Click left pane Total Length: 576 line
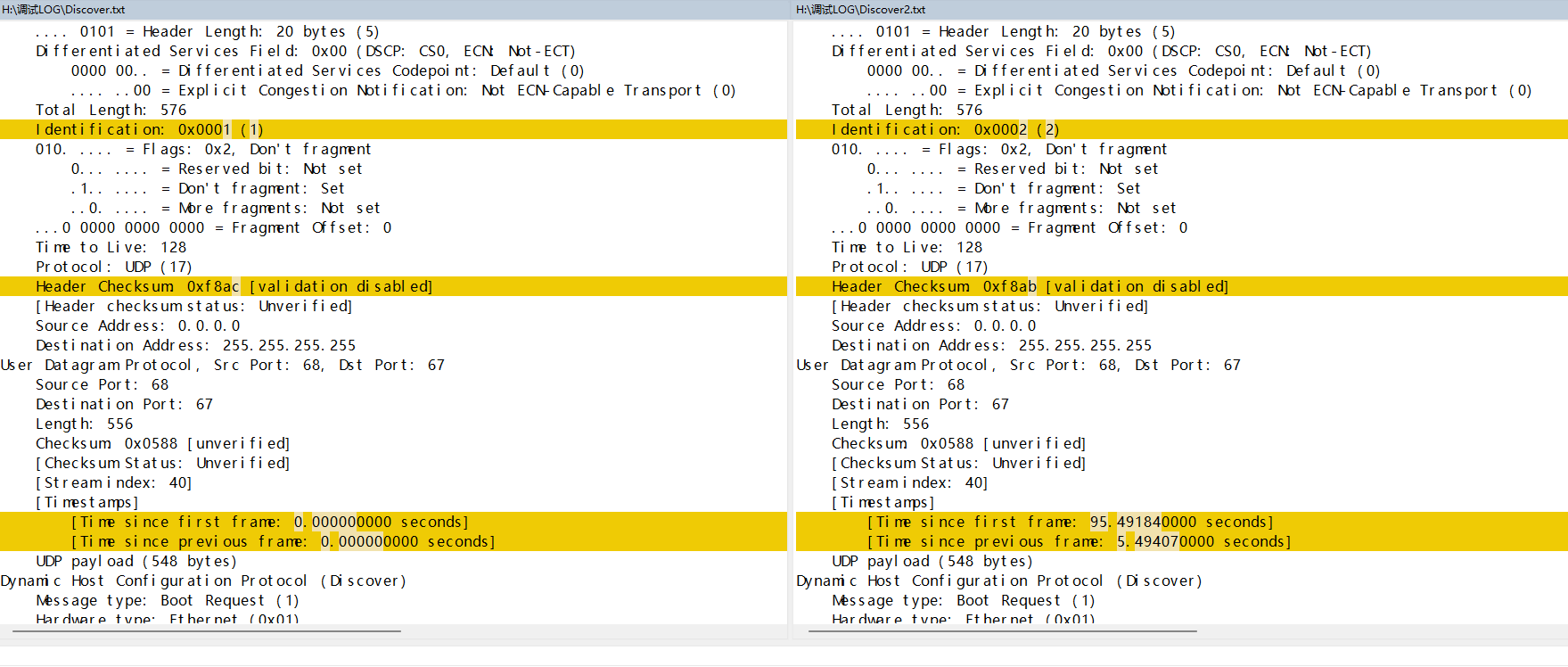 111,110
